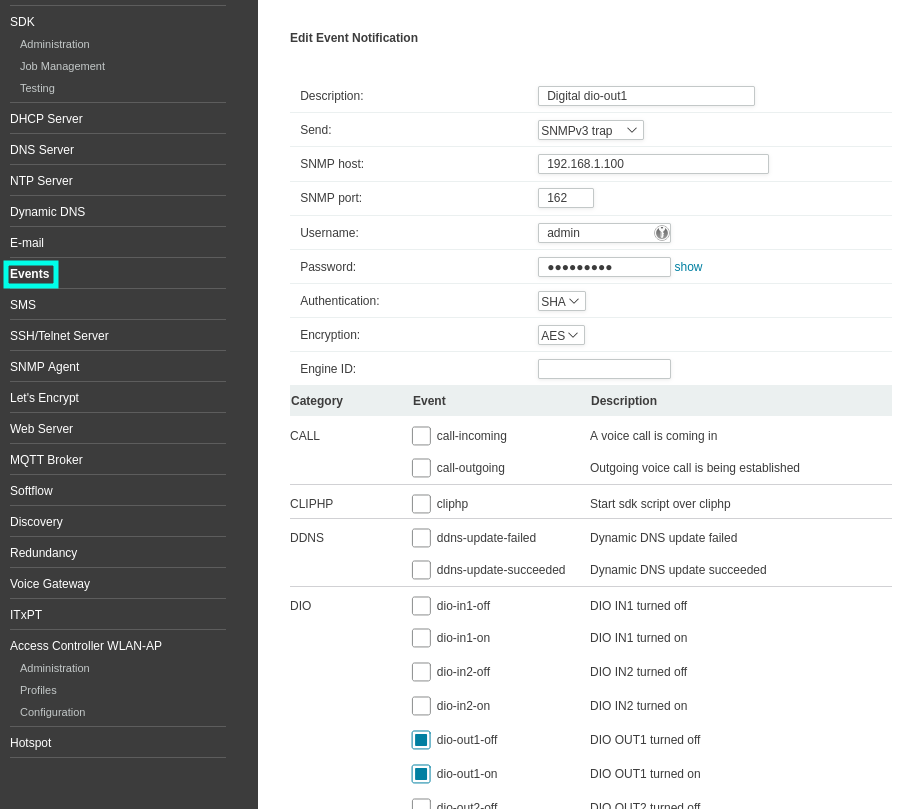Viewport: 904px width, 809px height.
Task: Go to SDK Administration
Action: click(55, 44)
